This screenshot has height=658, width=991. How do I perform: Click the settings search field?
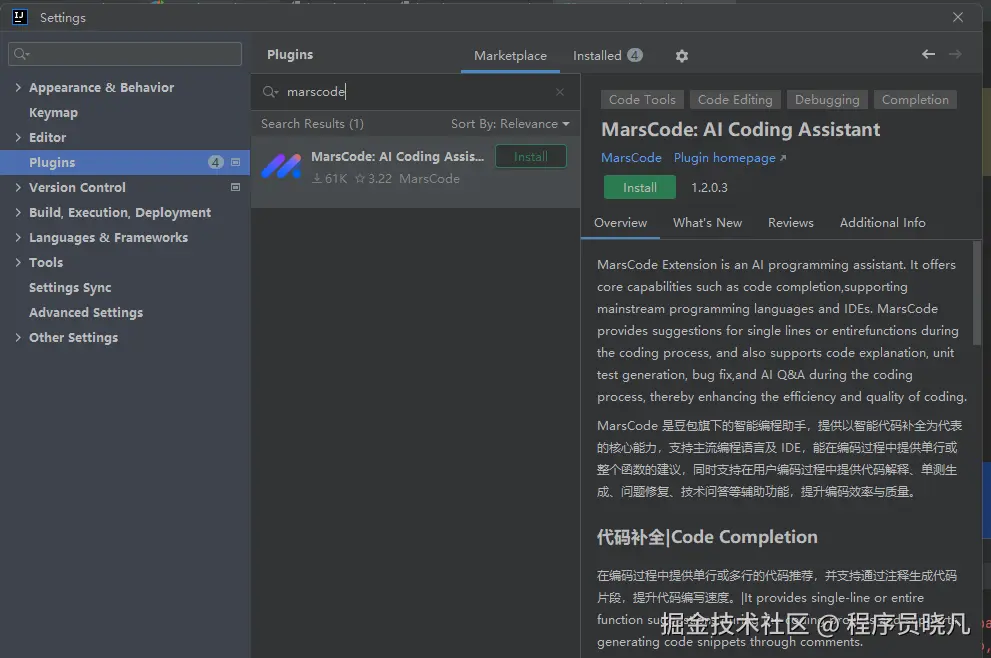pyautogui.click(x=125, y=54)
